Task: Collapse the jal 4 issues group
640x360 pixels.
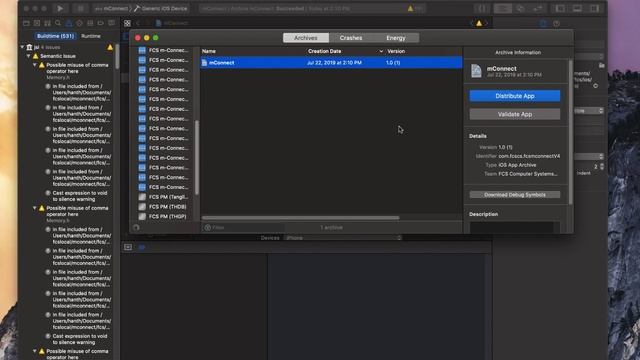Action: 22,47
